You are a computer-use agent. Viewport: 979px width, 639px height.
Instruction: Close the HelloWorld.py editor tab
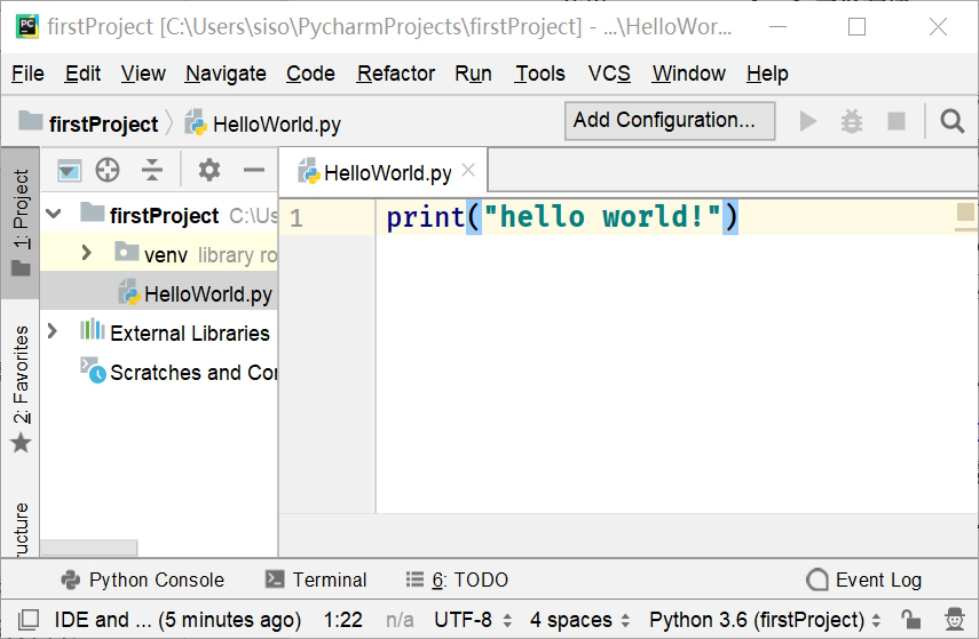click(468, 170)
